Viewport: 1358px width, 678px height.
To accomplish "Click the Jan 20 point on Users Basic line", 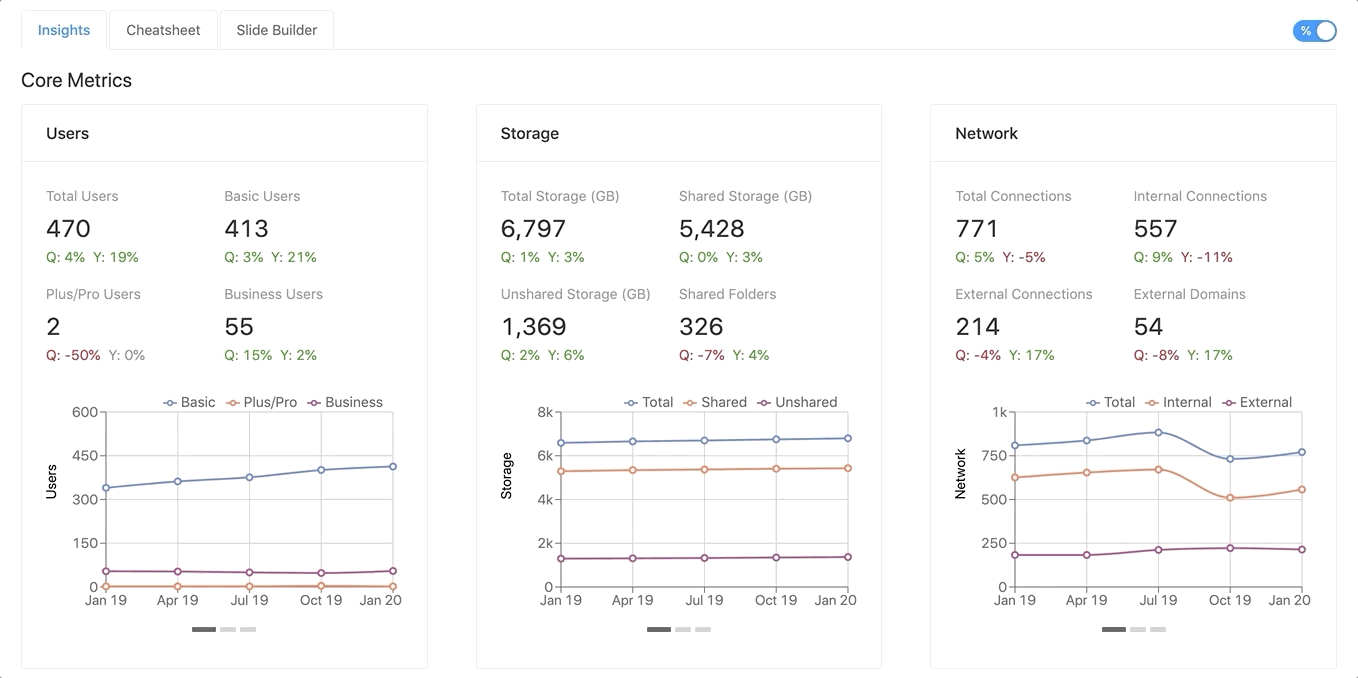I will point(393,466).
